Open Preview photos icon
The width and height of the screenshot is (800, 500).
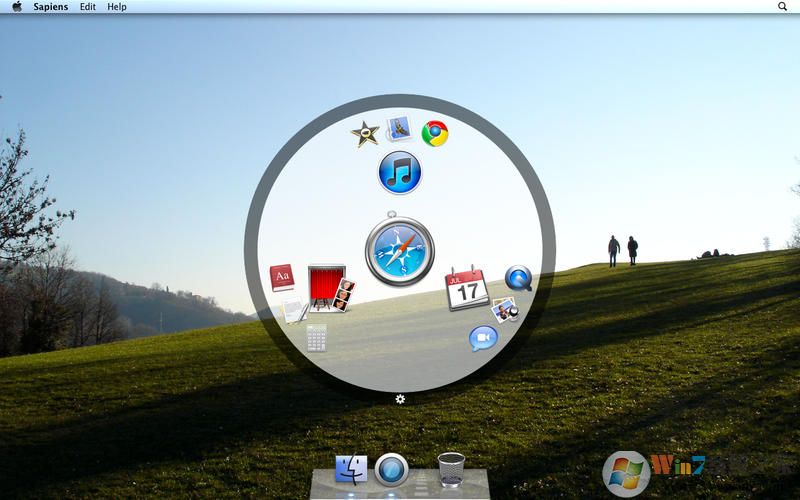click(505, 310)
